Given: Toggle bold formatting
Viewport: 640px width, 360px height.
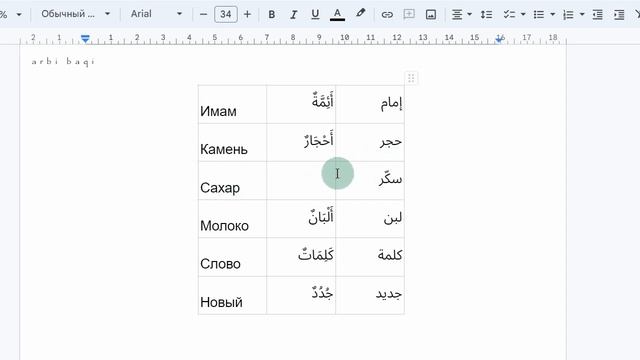Looking at the screenshot, I should click(x=271, y=15).
